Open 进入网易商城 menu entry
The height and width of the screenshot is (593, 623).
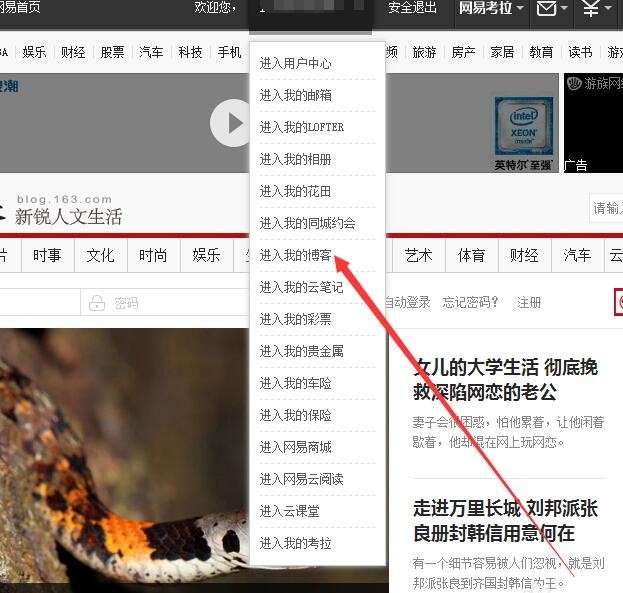click(295, 447)
